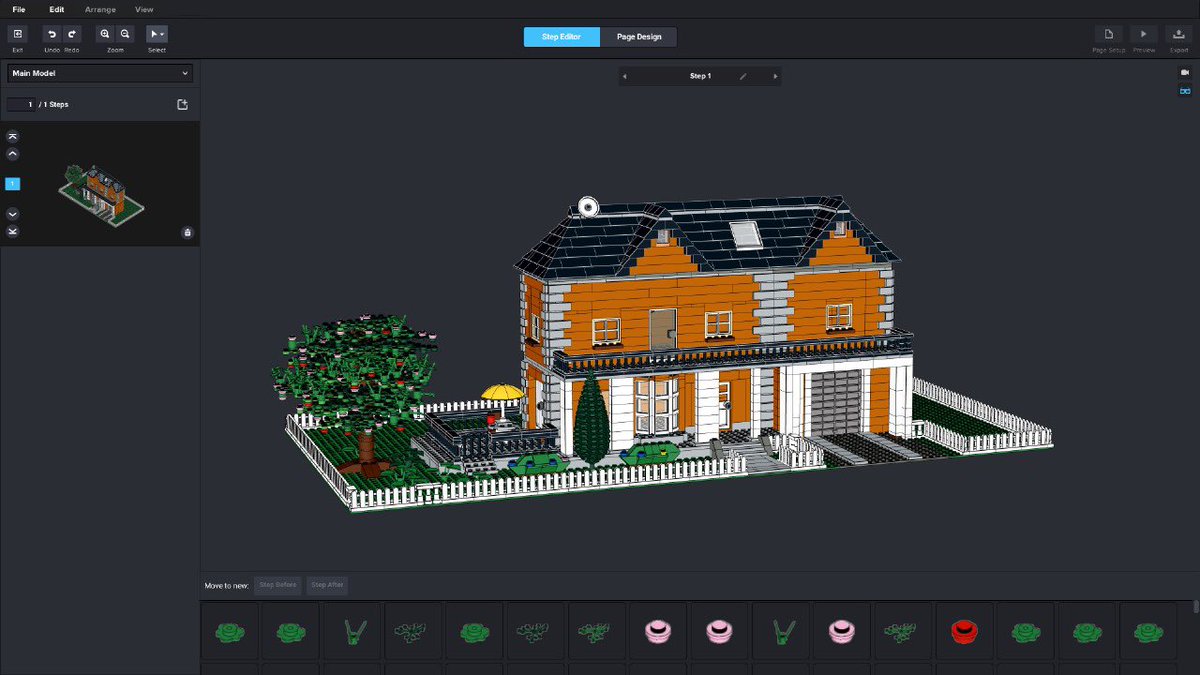Select the red round plate part
Image resolution: width=1200 pixels, height=675 pixels.
(x=963, y=631)
